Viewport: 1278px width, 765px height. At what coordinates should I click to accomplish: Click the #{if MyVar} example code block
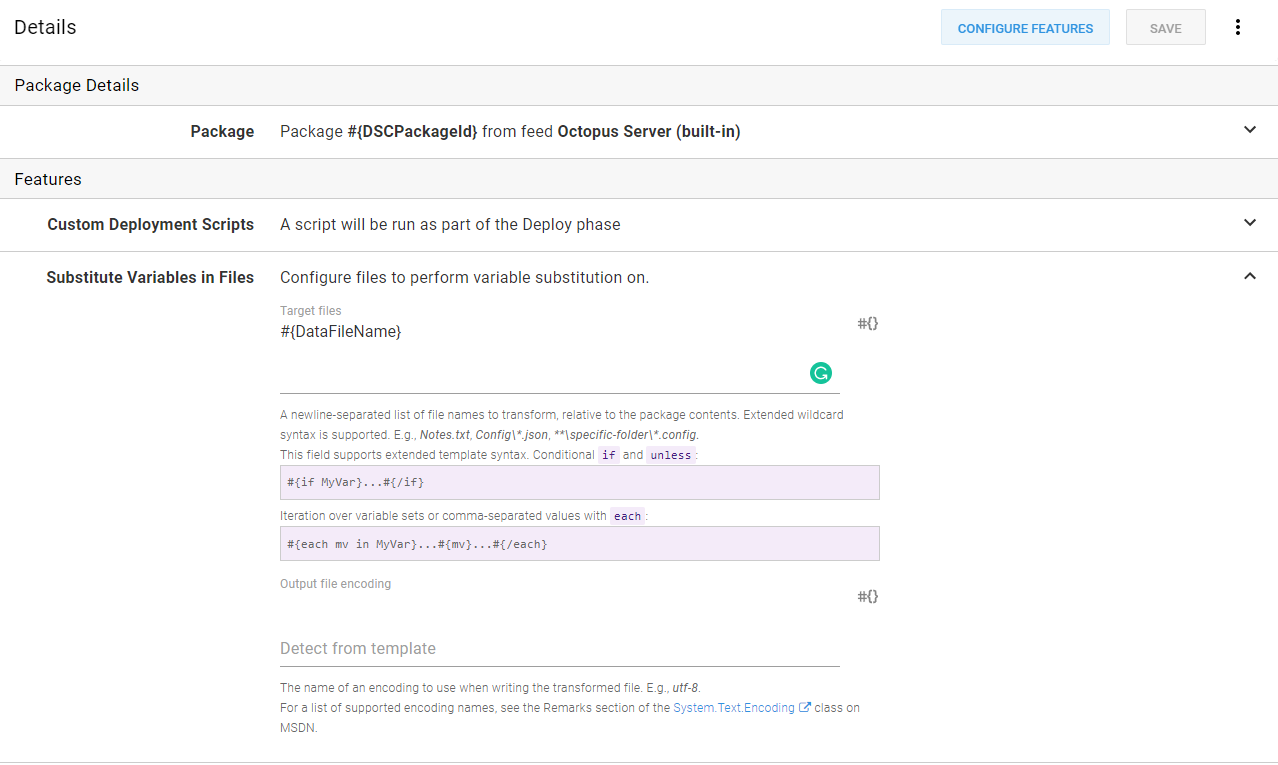(x=579, y=483)
